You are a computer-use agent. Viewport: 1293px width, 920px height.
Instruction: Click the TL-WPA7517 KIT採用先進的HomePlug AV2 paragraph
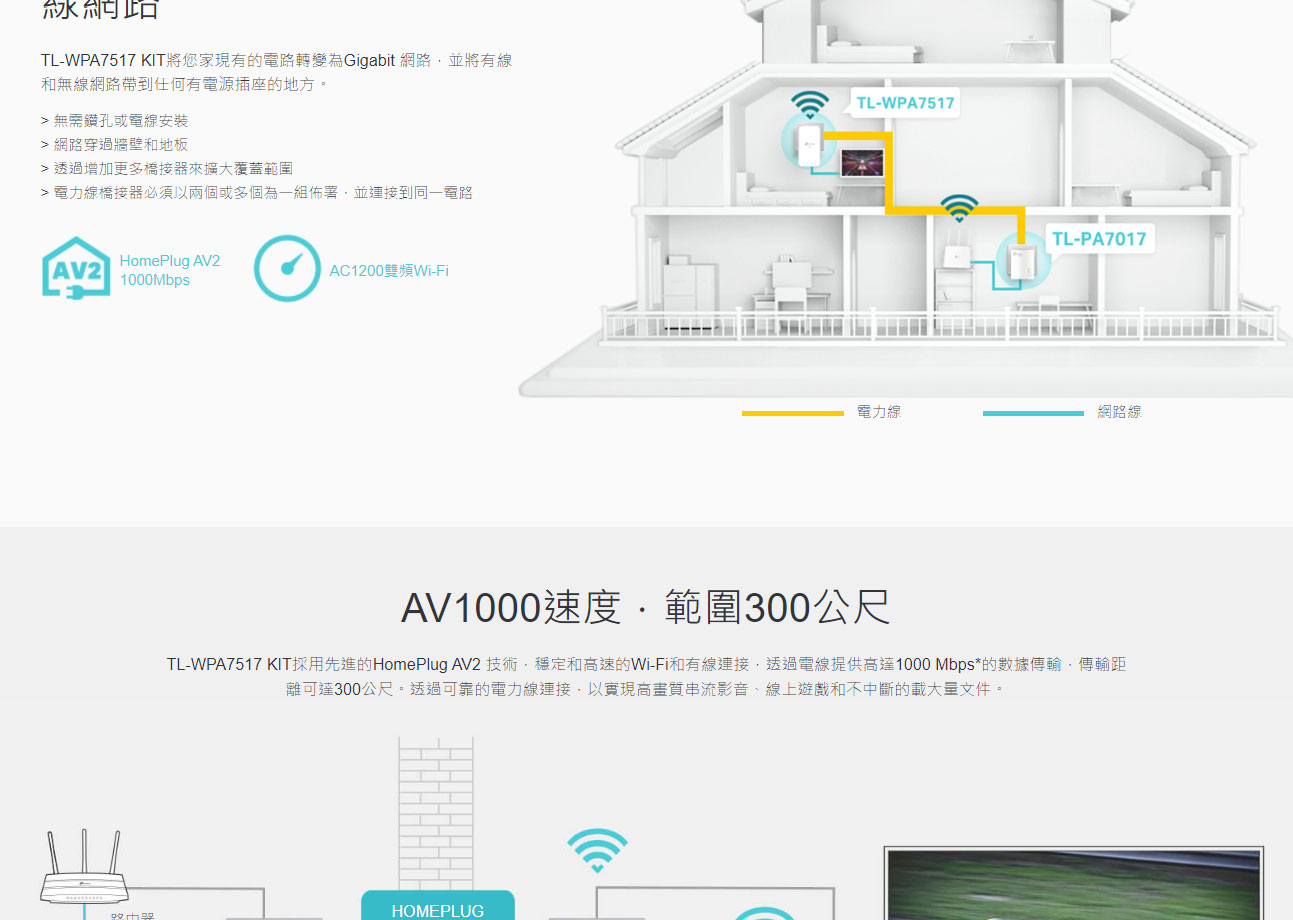(646, 677)
